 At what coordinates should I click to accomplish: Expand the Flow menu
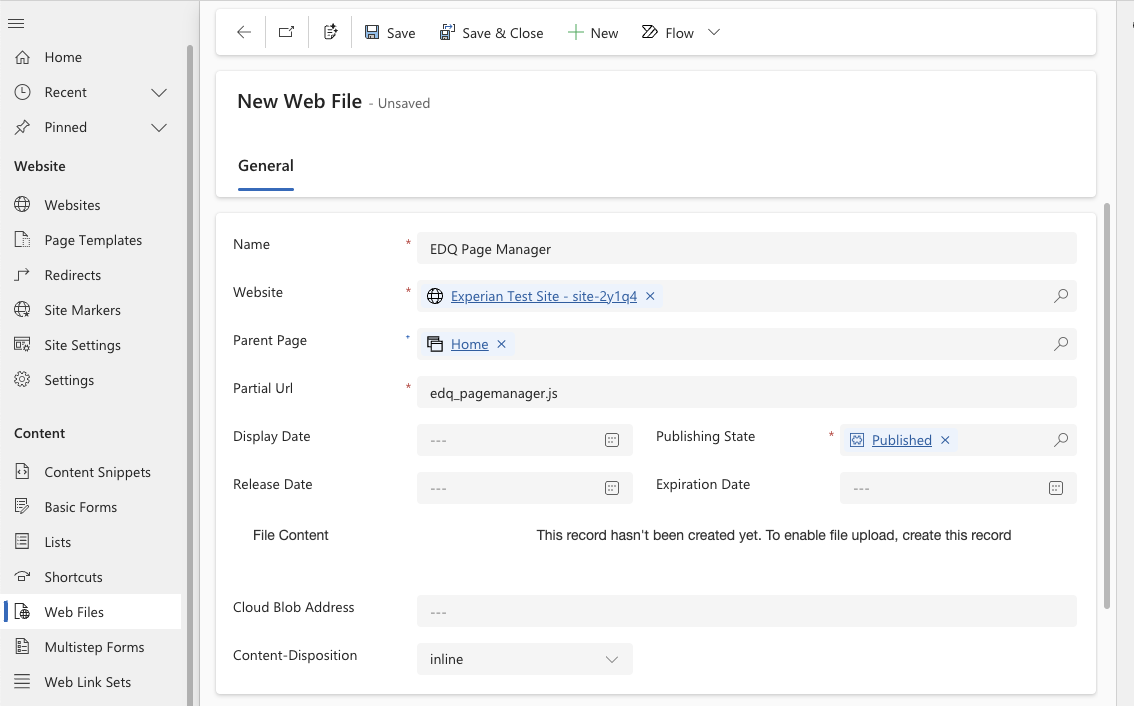click(713, 32)
